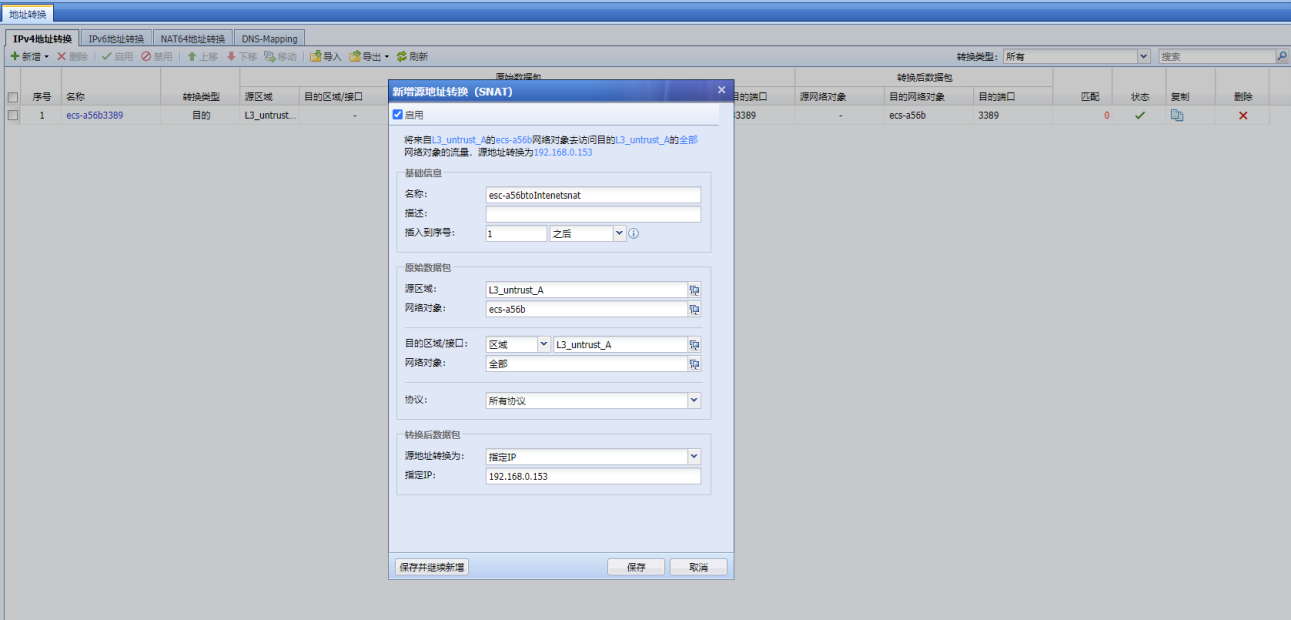Expand the 转换类型 filter dropdown

tap(1143, 57)
